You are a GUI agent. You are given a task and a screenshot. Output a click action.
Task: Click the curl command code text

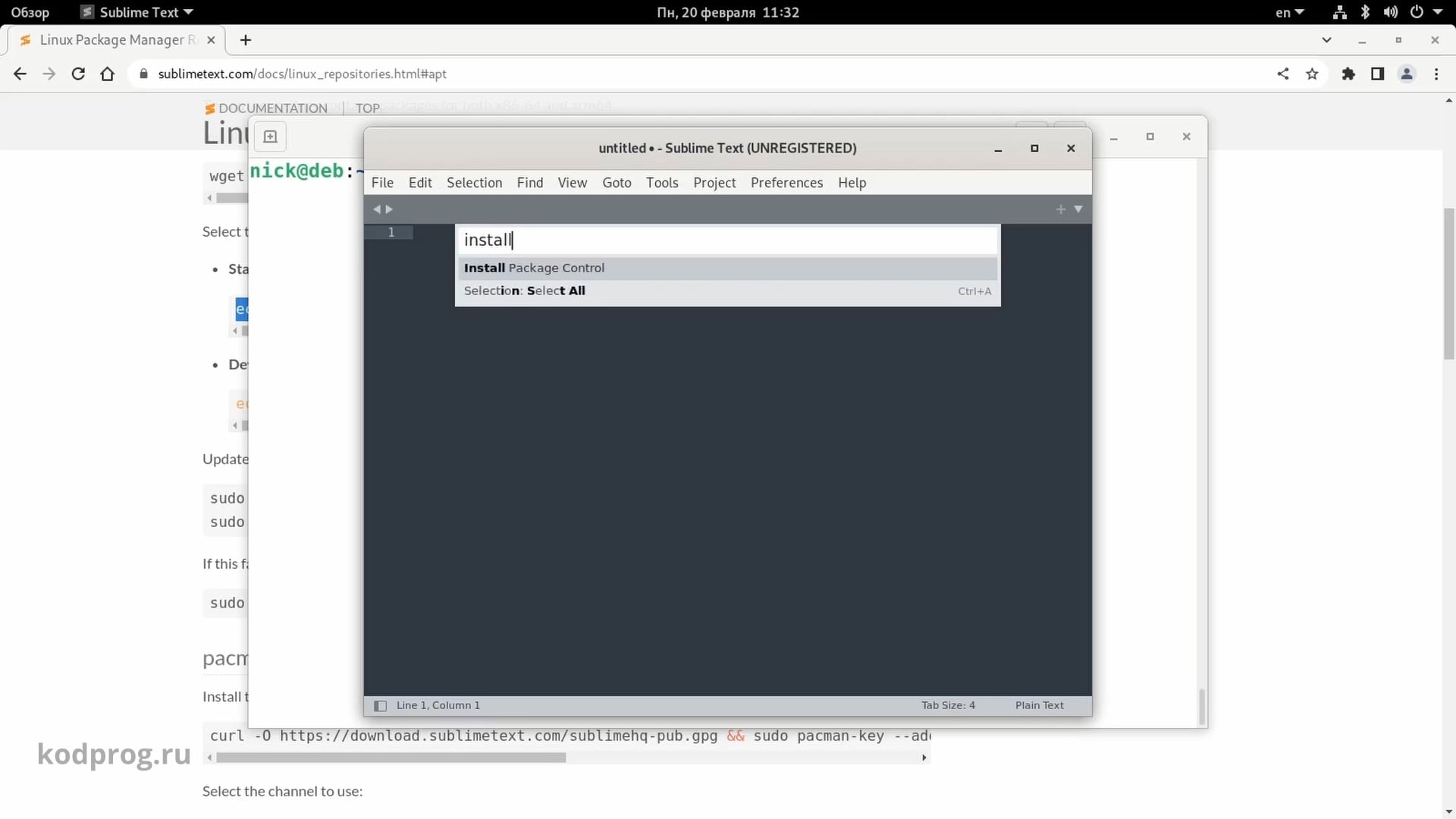click(x=570, y=736)
